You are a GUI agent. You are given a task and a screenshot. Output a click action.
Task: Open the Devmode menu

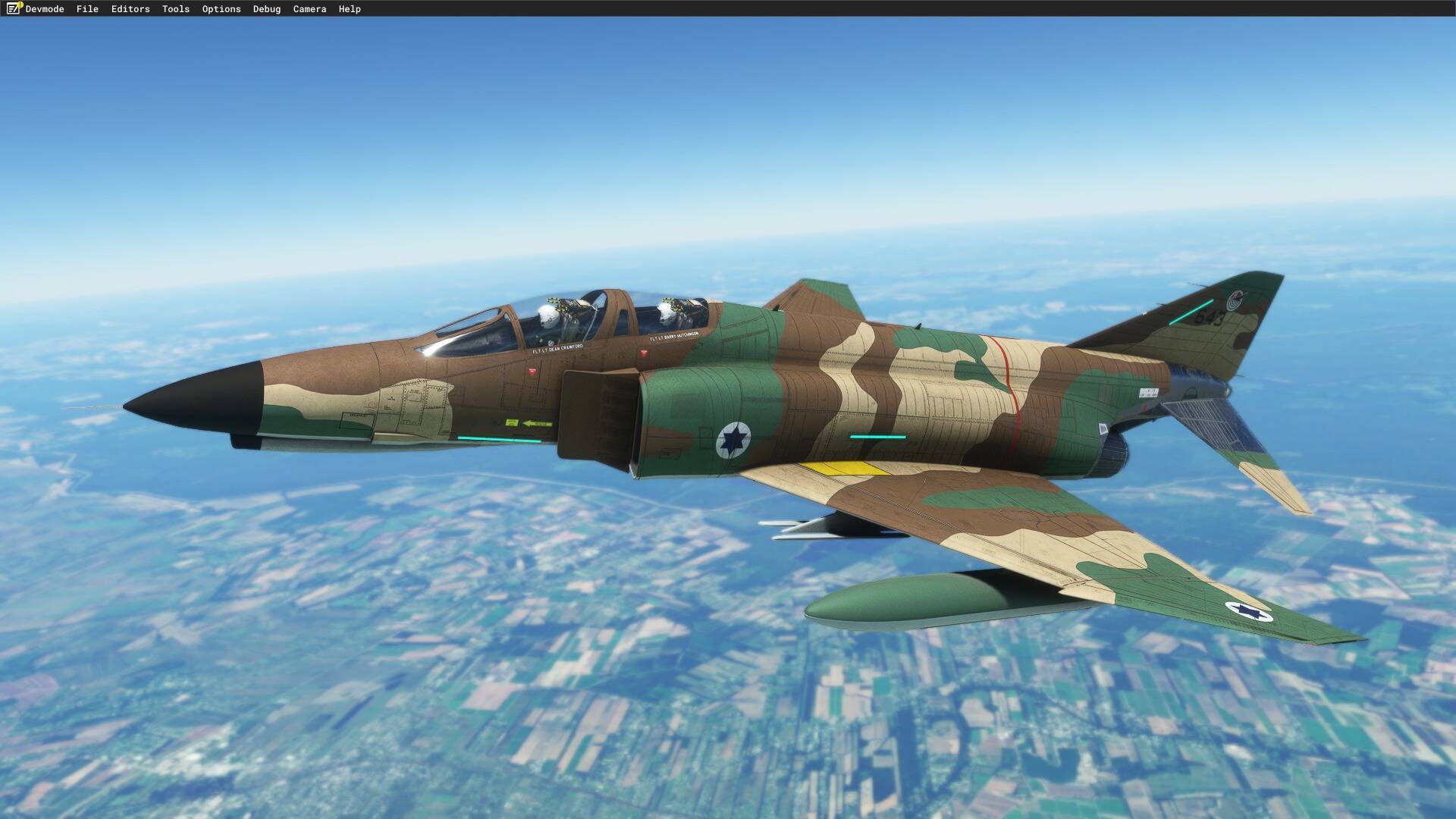(x=45, y=9)
